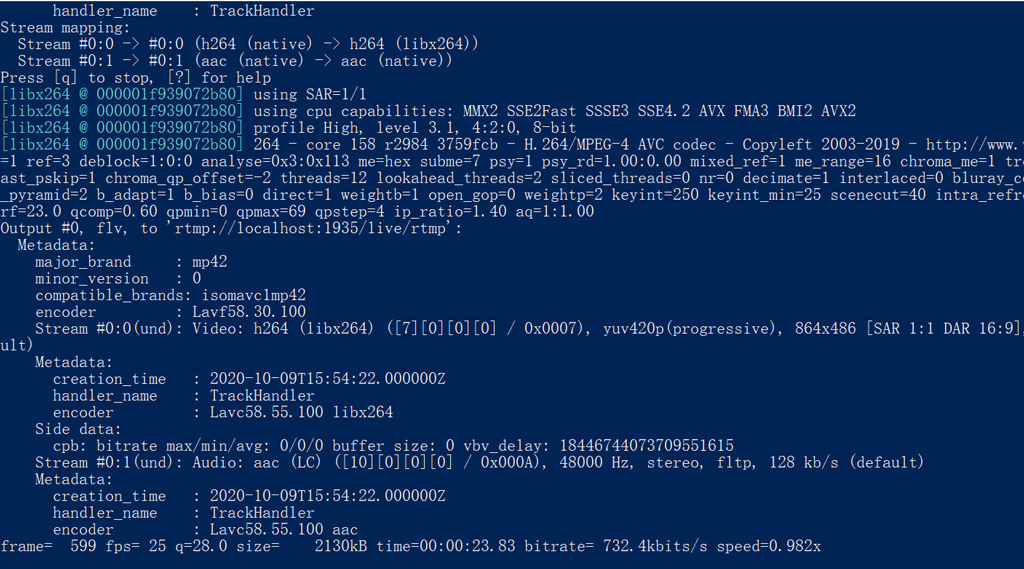Click the http://www link on the libx264 line

coord(974,144)
